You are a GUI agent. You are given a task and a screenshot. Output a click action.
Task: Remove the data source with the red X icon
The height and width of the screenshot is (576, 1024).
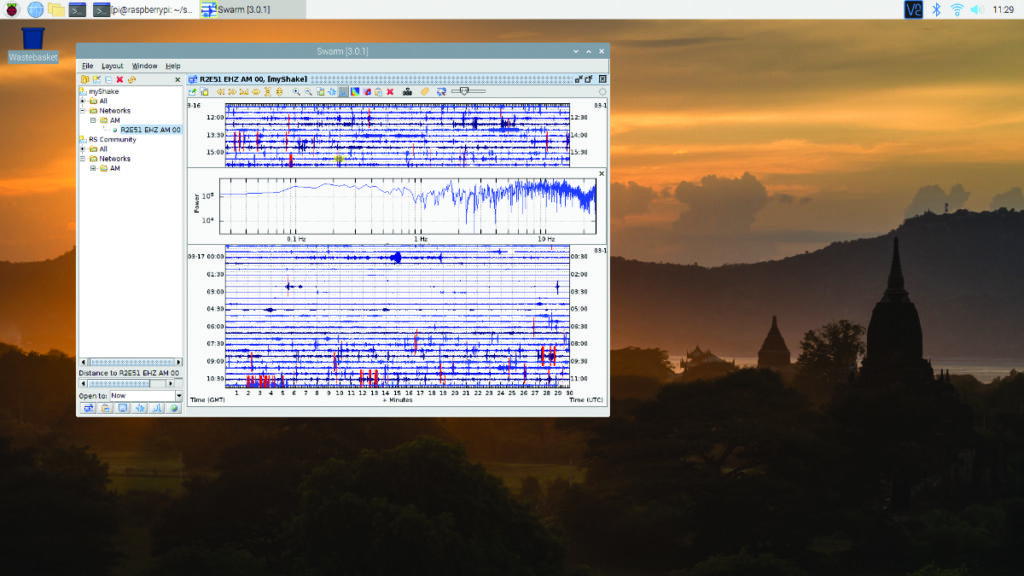click(119, 77)
